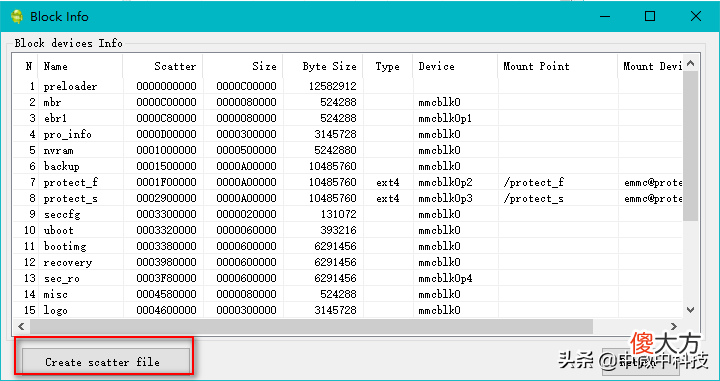
Task: Sort by the Name column header
Action: pos(80,66)
